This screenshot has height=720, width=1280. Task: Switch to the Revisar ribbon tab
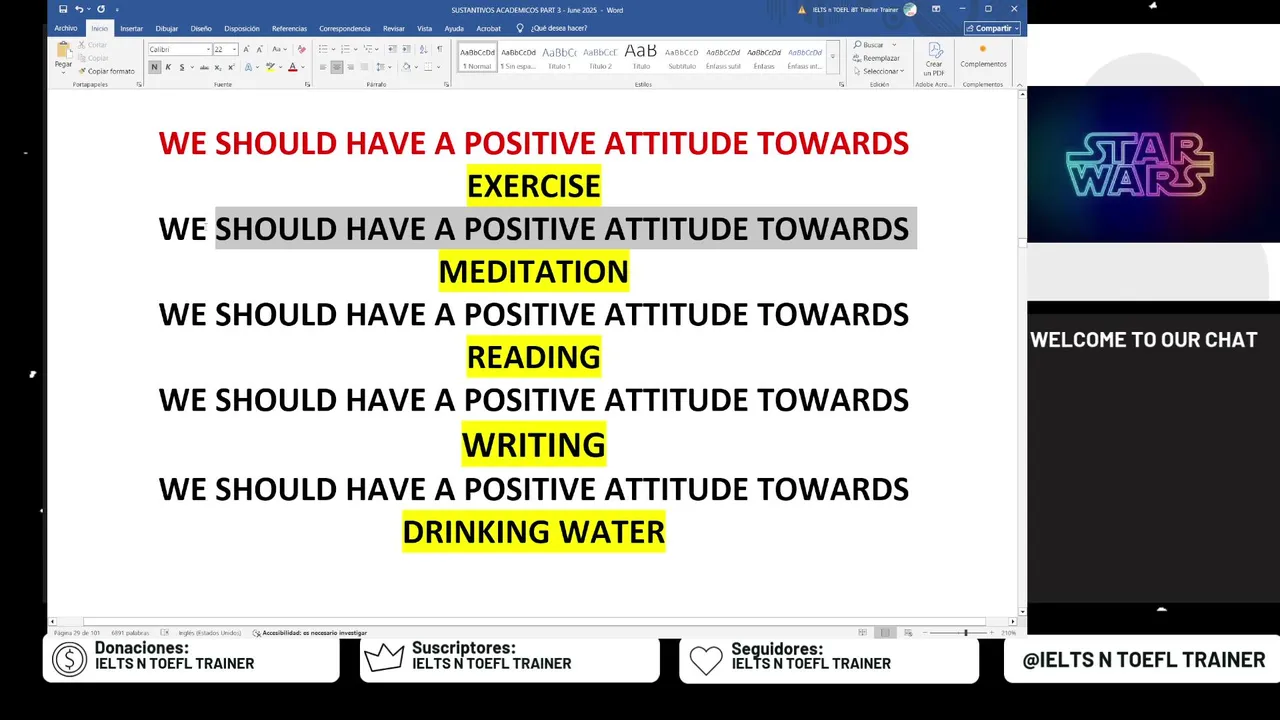pos(394,28)
